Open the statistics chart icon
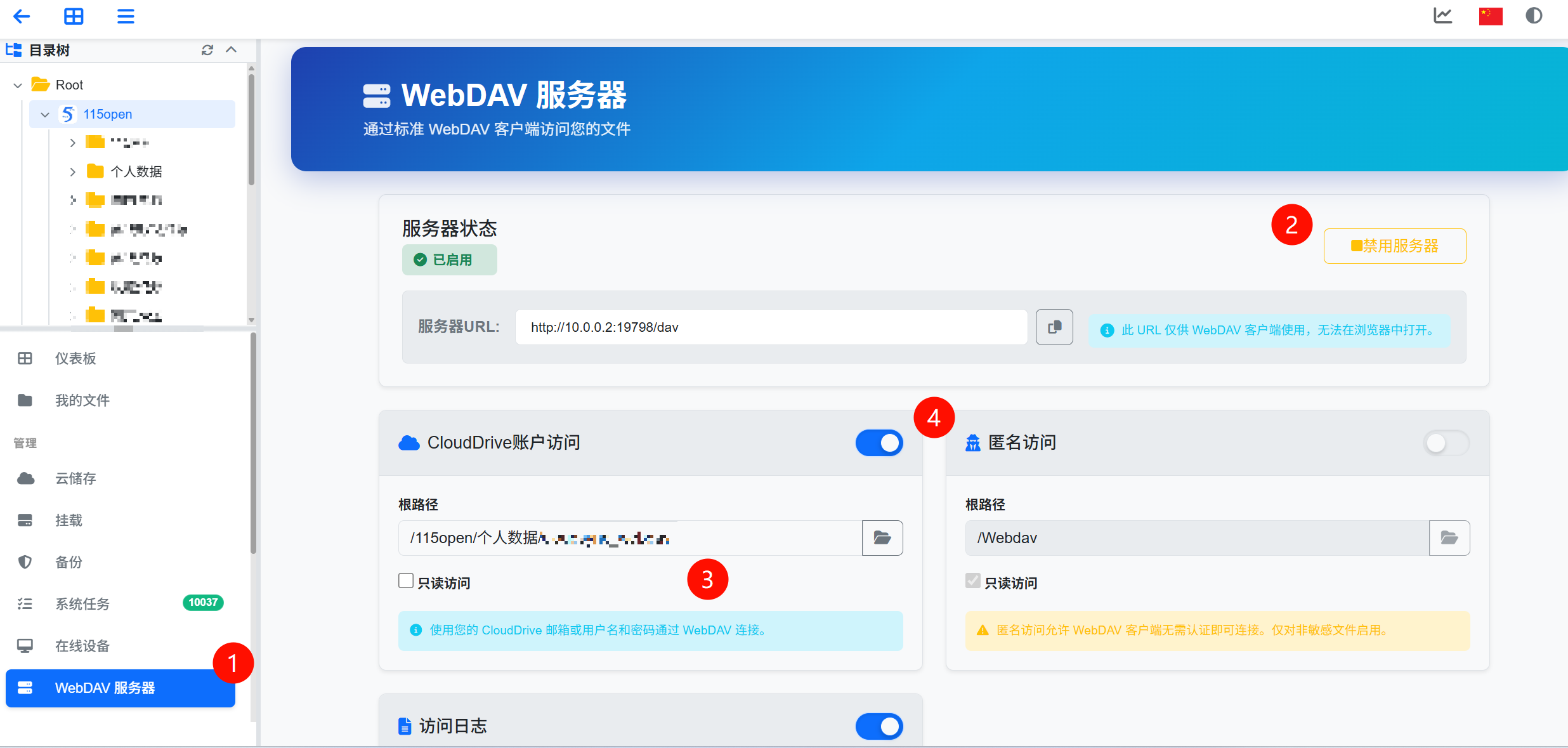This screenshot has height=748, width=1568. (x=1442, y=16)
